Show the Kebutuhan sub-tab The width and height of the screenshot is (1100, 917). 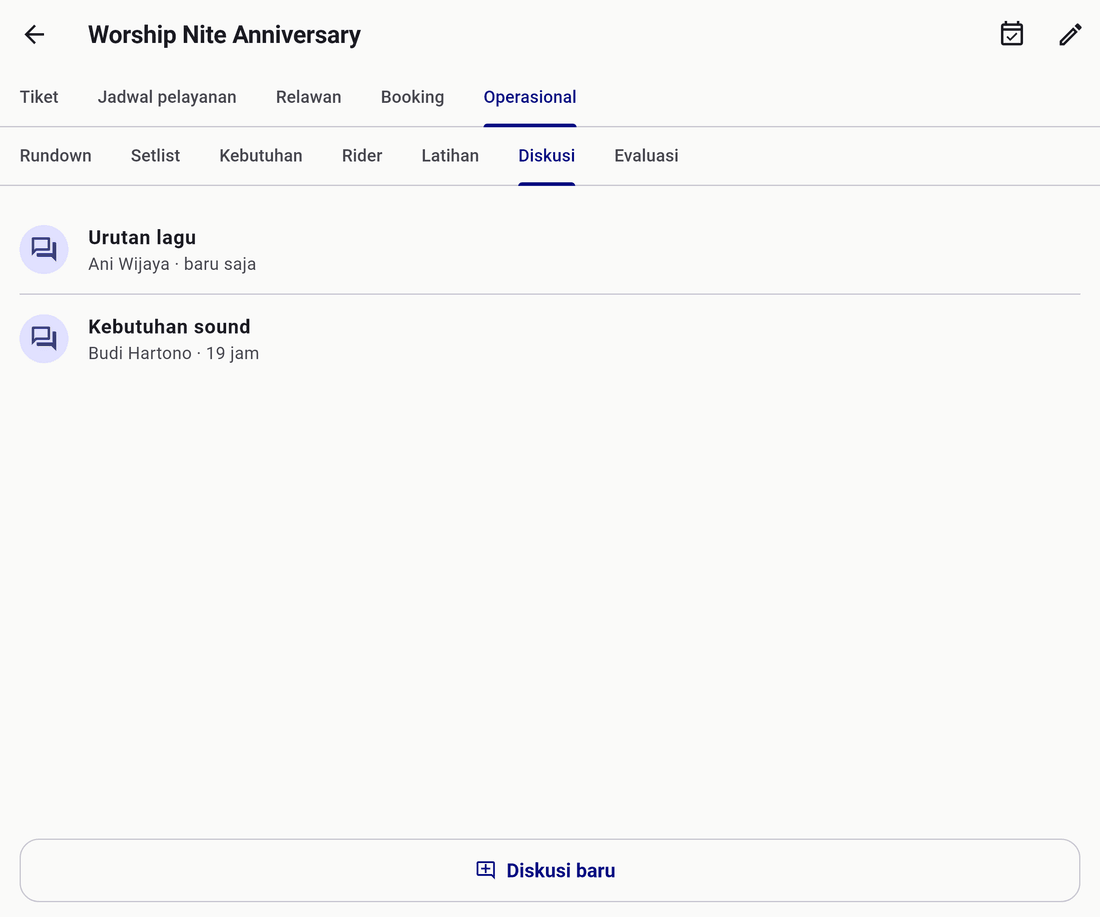click(261, 156)
